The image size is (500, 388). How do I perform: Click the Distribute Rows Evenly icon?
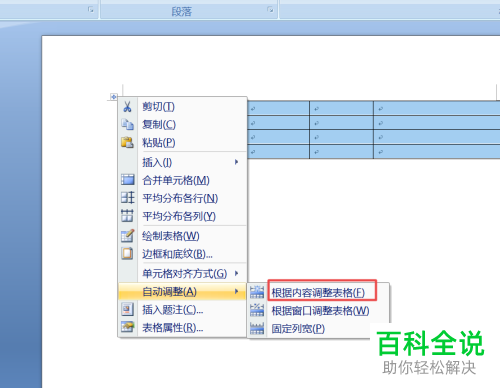pyautogui.click(x=127, y=198)
